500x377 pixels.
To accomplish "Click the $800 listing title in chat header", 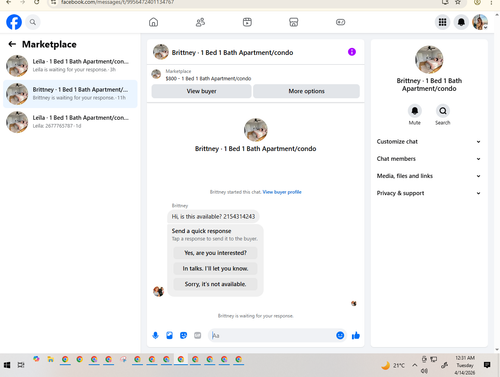I will click(208, 79).
